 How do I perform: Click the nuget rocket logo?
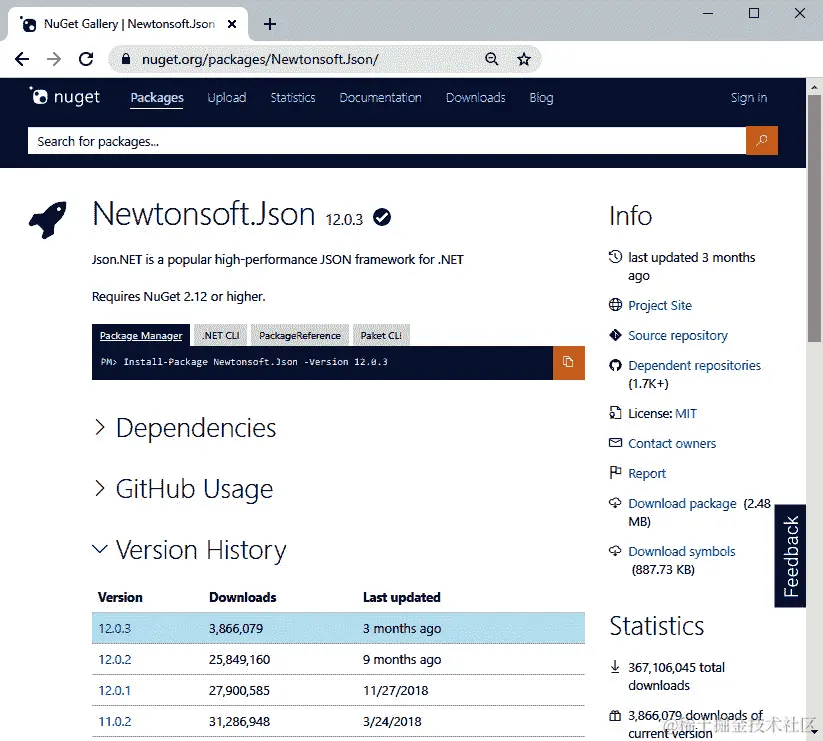[x=42, y=96]
